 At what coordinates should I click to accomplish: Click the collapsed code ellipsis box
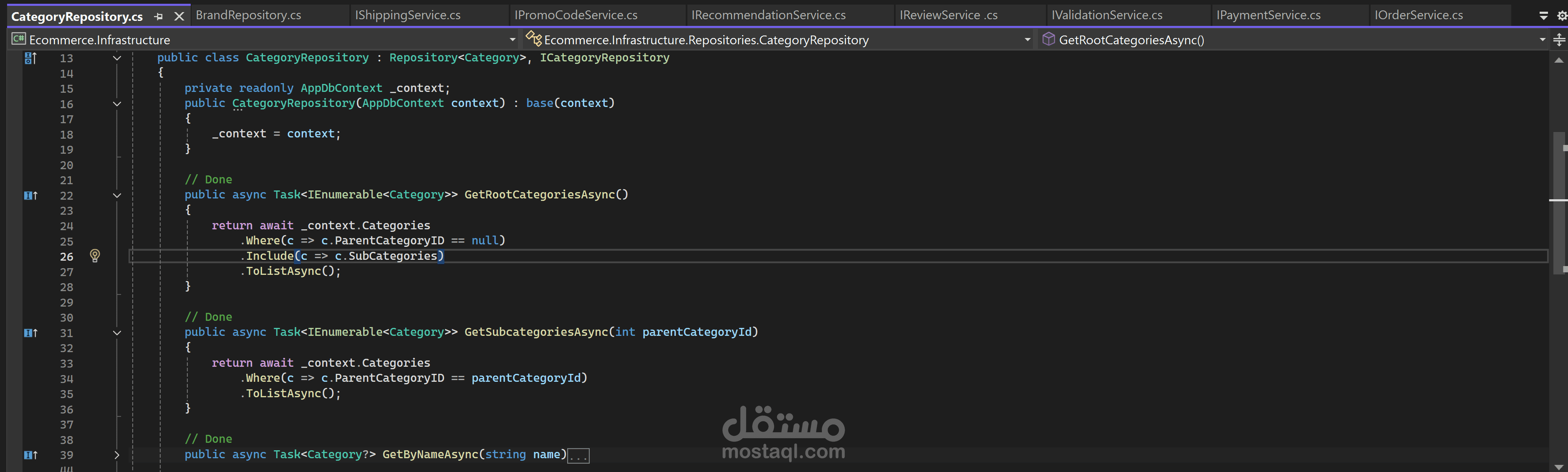click(578, 456)
